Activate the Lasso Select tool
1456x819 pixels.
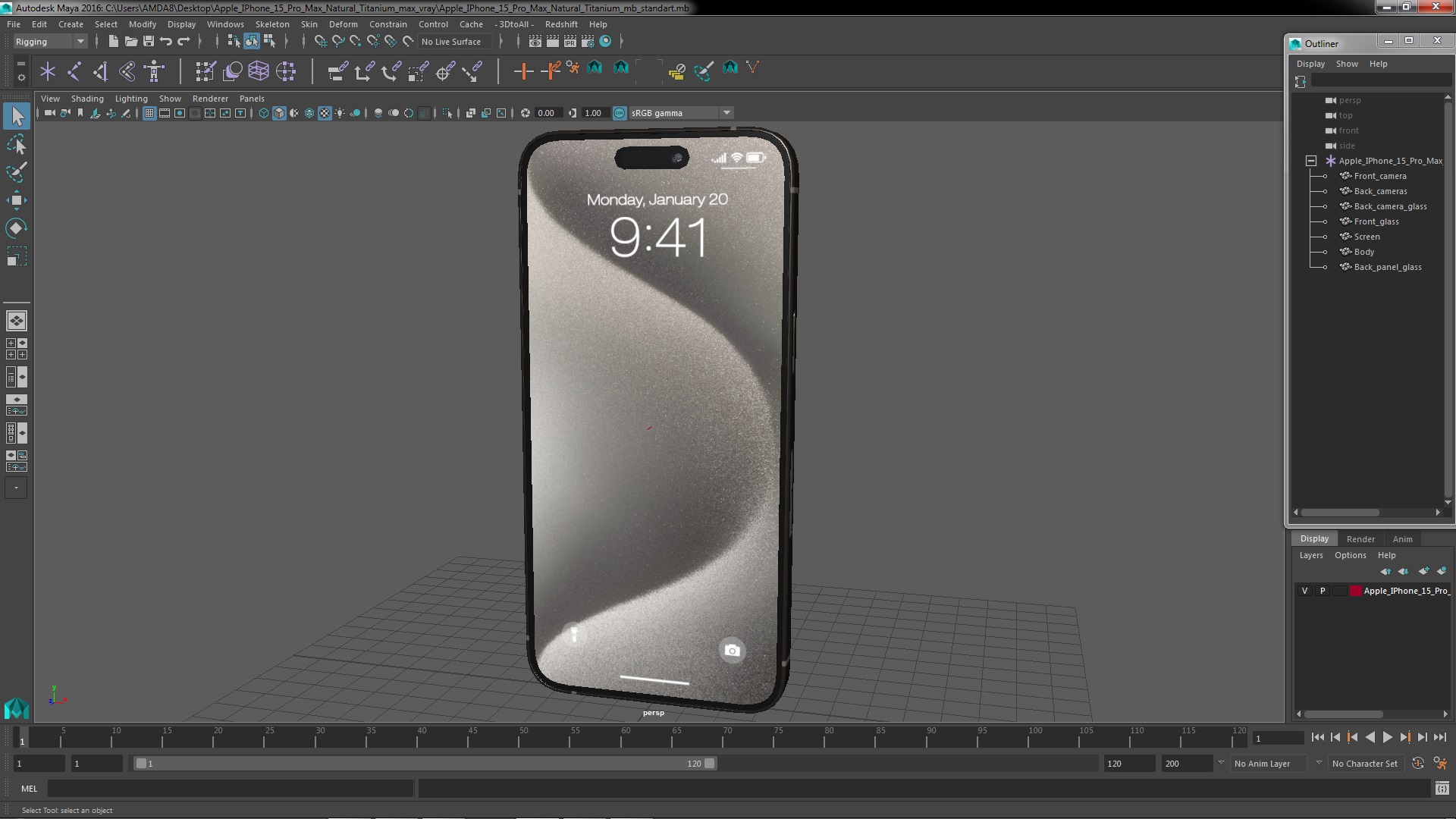17,145
